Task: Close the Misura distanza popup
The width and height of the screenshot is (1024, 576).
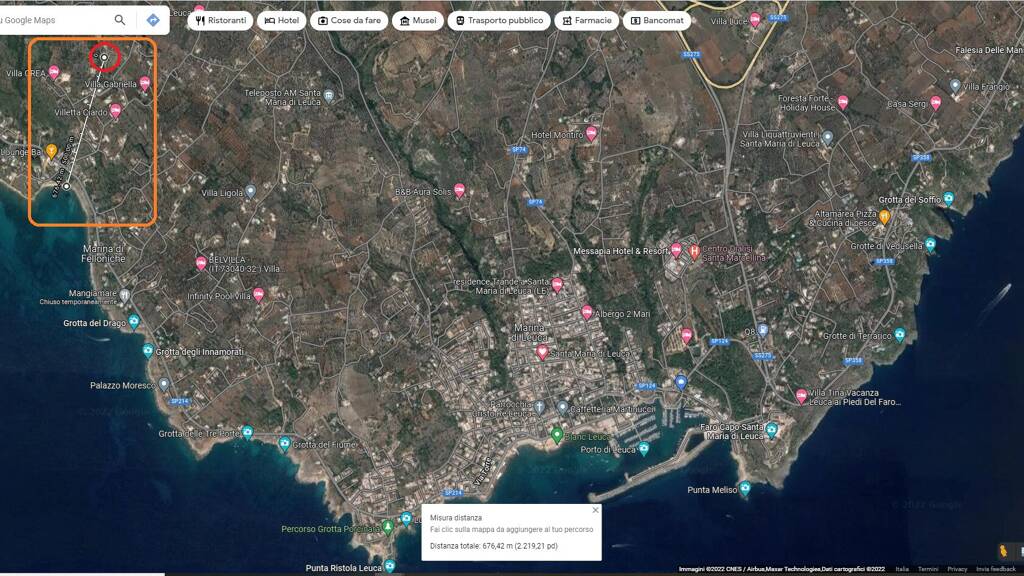Action: (x=595, y=510)
